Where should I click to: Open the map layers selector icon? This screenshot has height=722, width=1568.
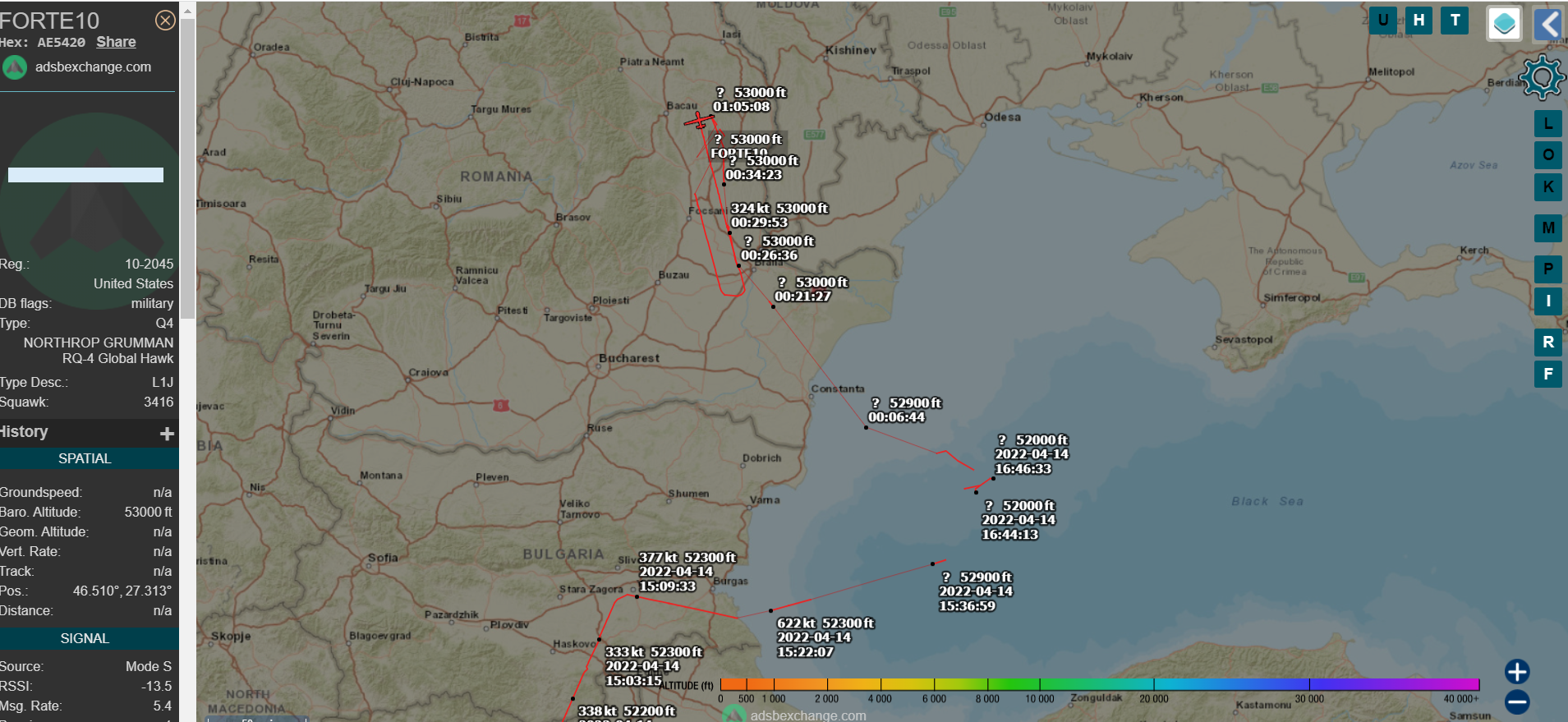tap(1504, 23)
